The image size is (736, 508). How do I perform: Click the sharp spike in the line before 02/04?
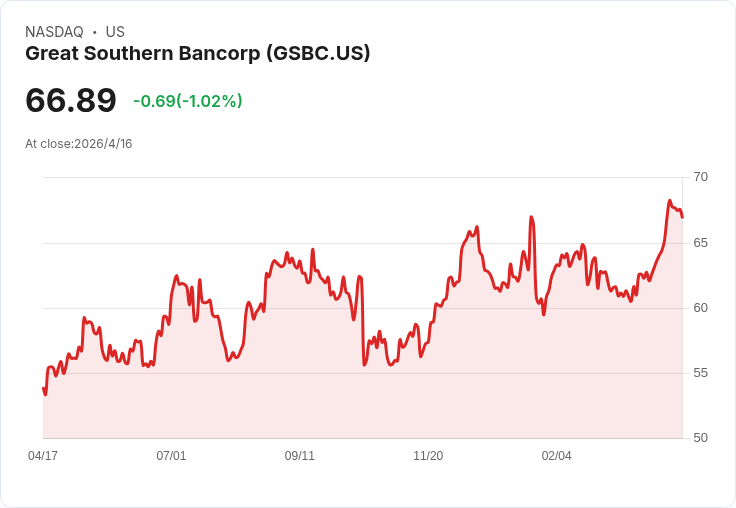coord(531,217)
